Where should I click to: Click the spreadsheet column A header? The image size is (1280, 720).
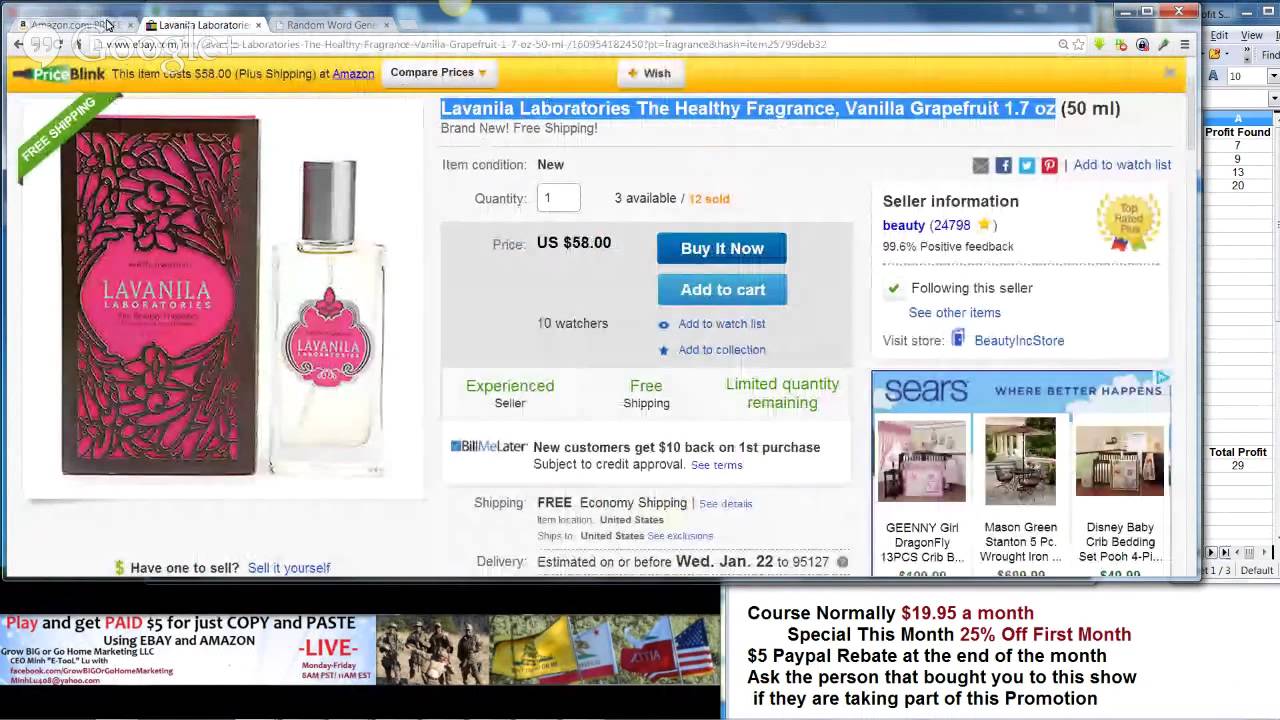(x=1238, y=118)
